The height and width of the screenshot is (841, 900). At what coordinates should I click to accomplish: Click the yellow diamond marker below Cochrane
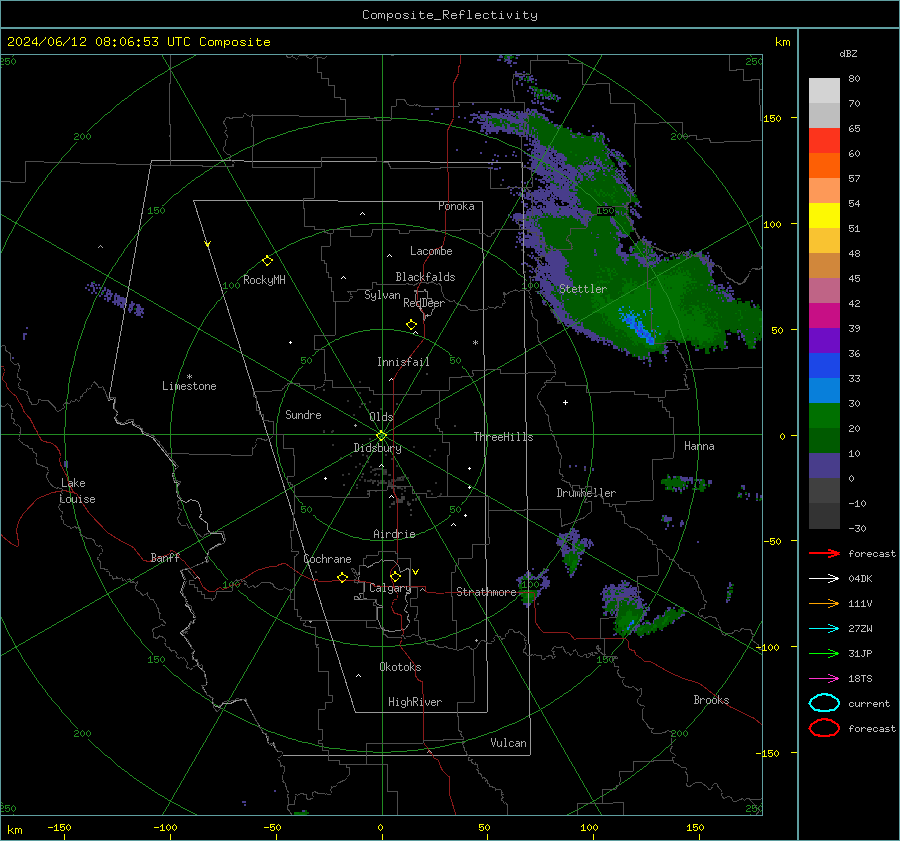click(342, 577)
